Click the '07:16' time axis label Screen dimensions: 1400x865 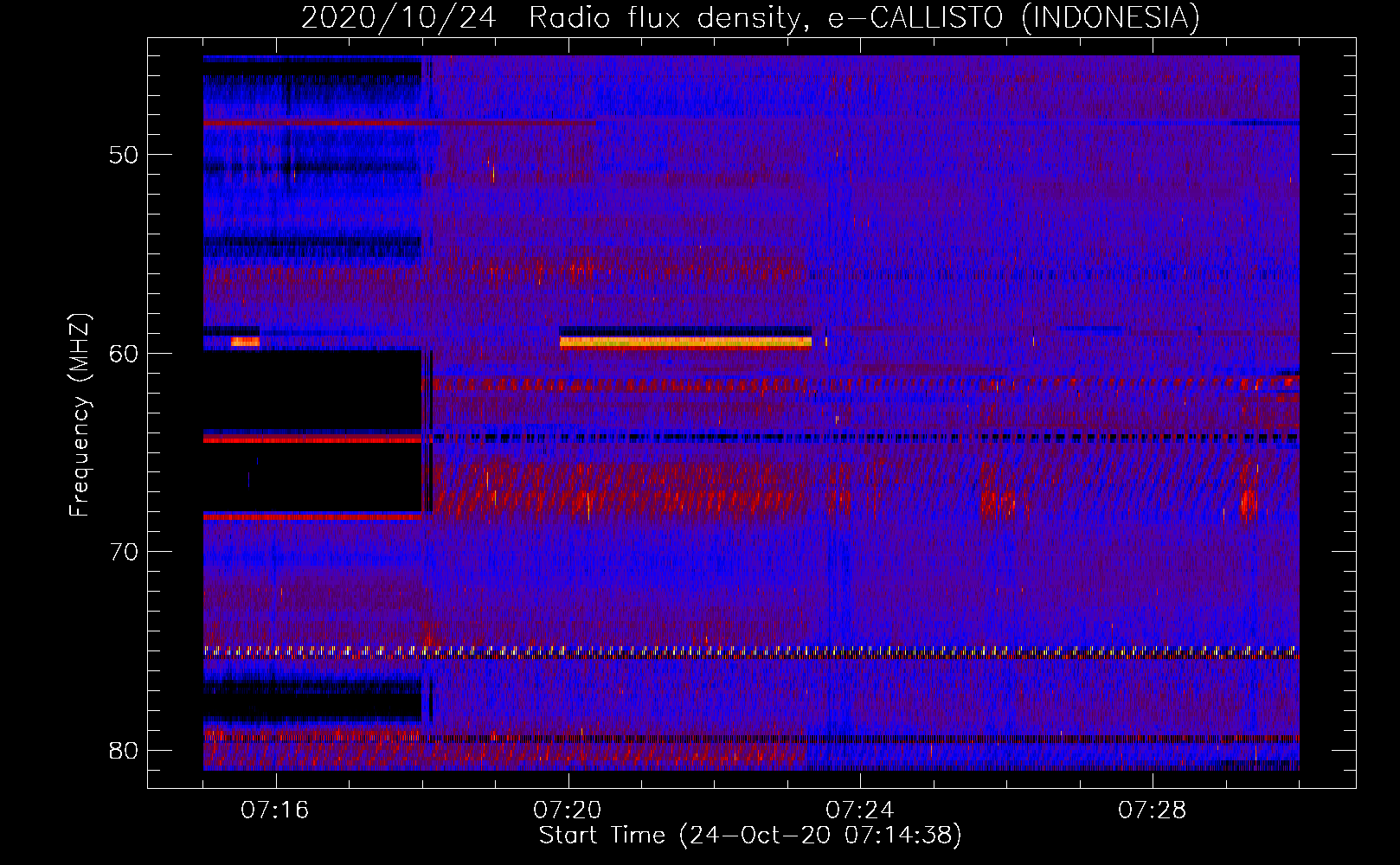click(x=275, y=811)
